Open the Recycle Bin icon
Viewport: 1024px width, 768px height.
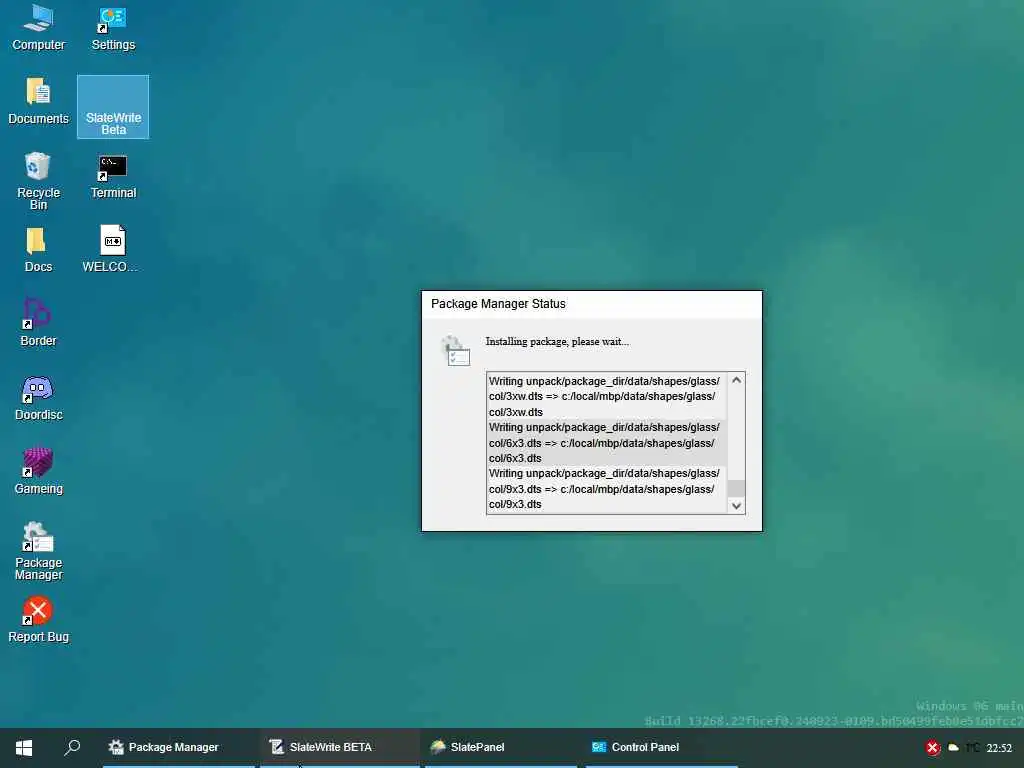pyautogui.click(x=39, y=181)
